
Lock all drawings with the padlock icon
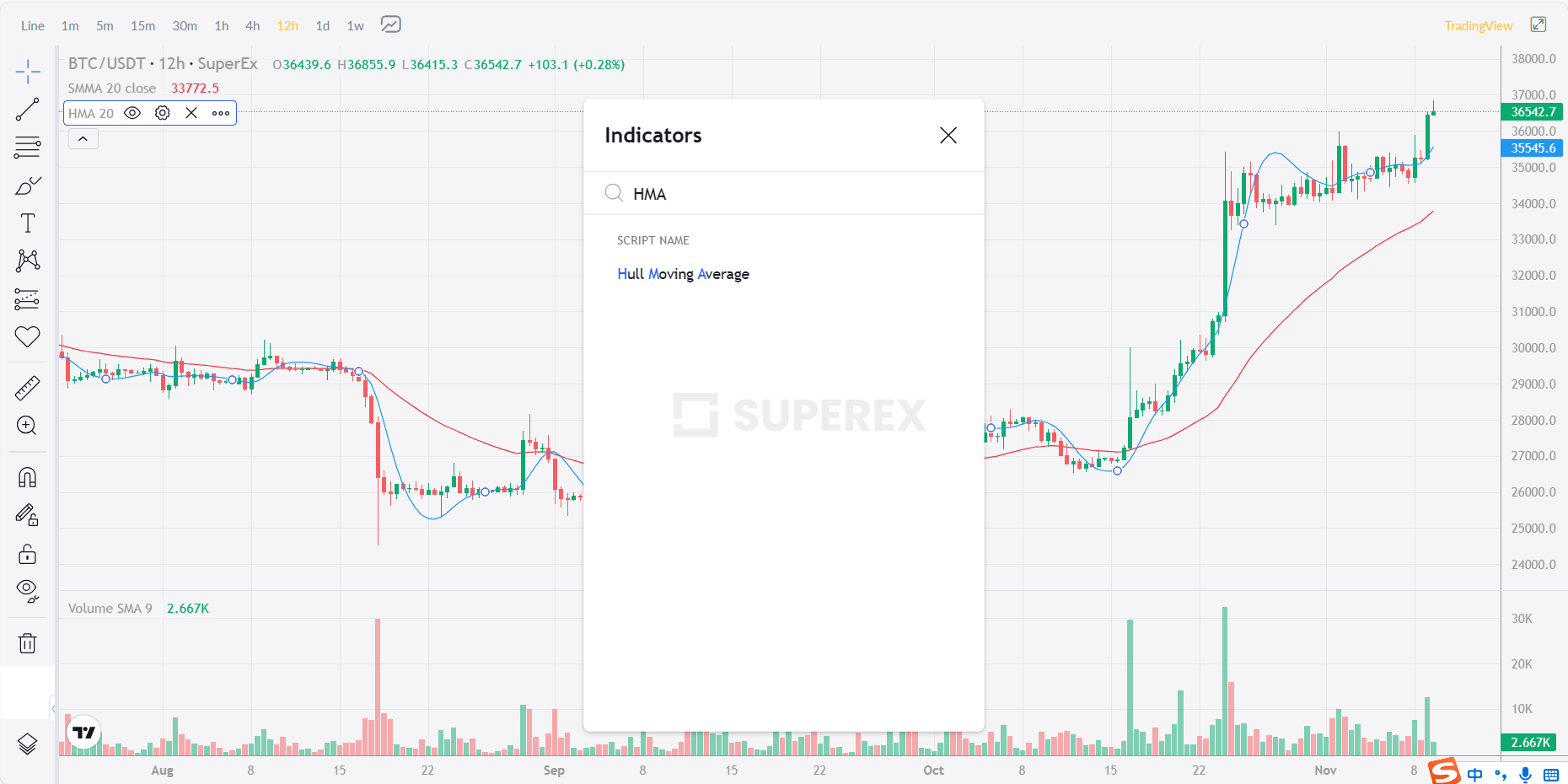[x=28, y=554]
